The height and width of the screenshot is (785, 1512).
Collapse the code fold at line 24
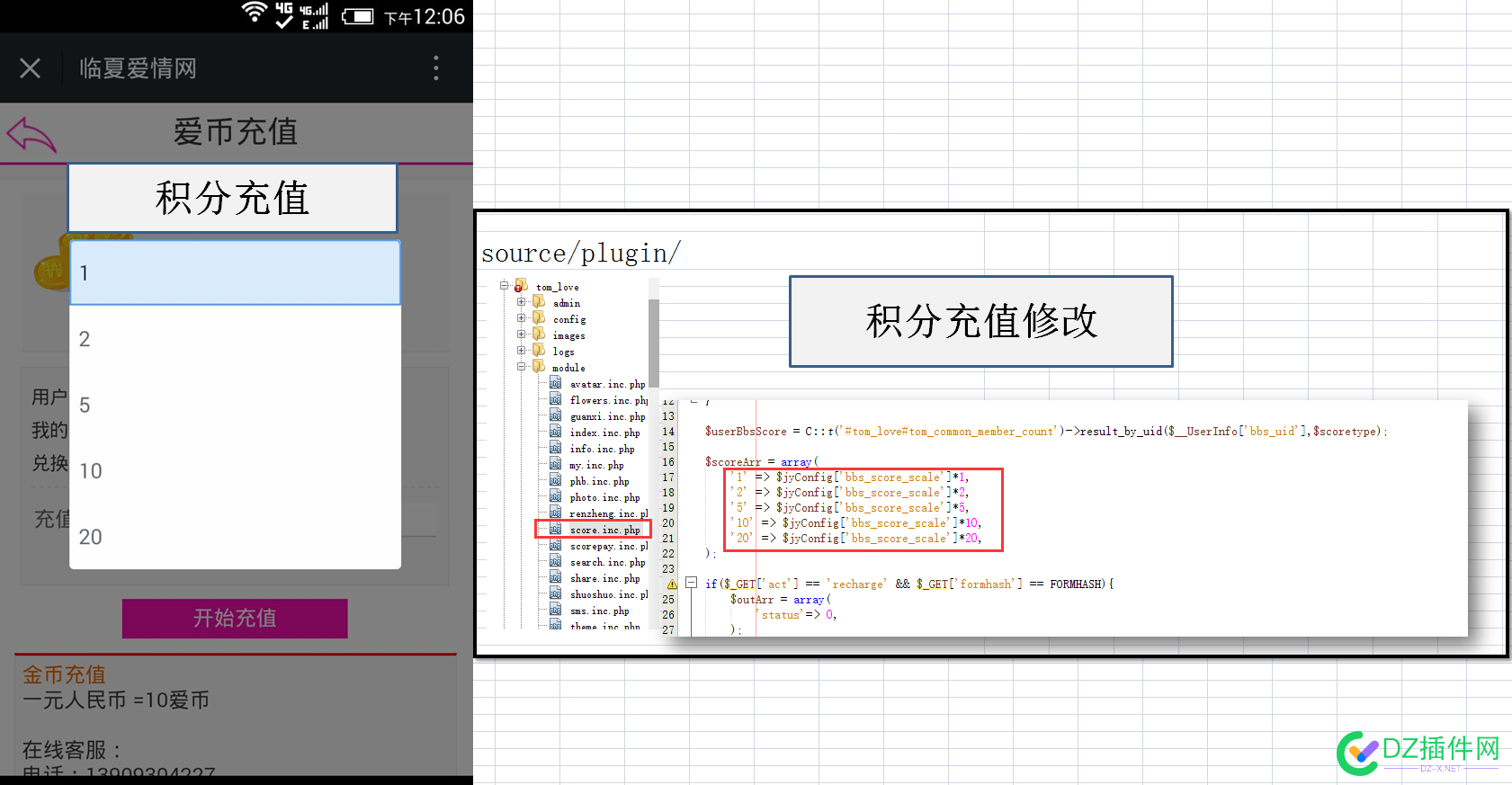coord(692,583)
